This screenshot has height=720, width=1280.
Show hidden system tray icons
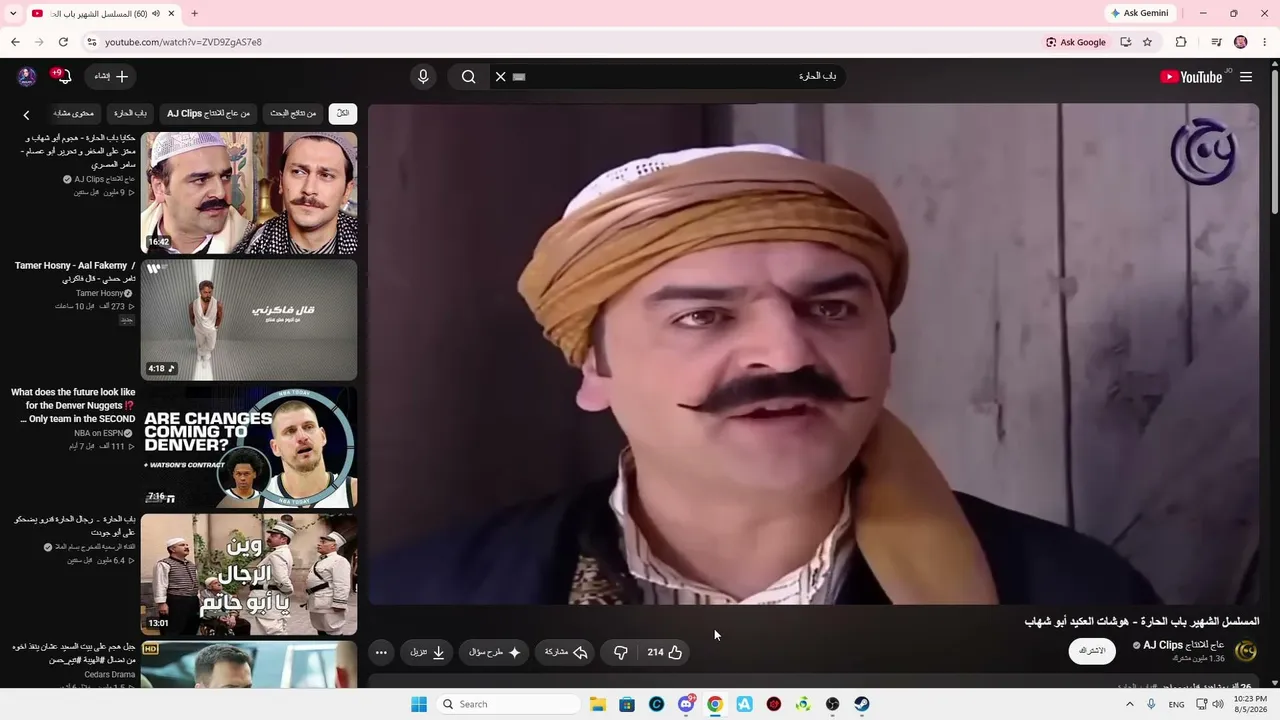point(1130,704)
